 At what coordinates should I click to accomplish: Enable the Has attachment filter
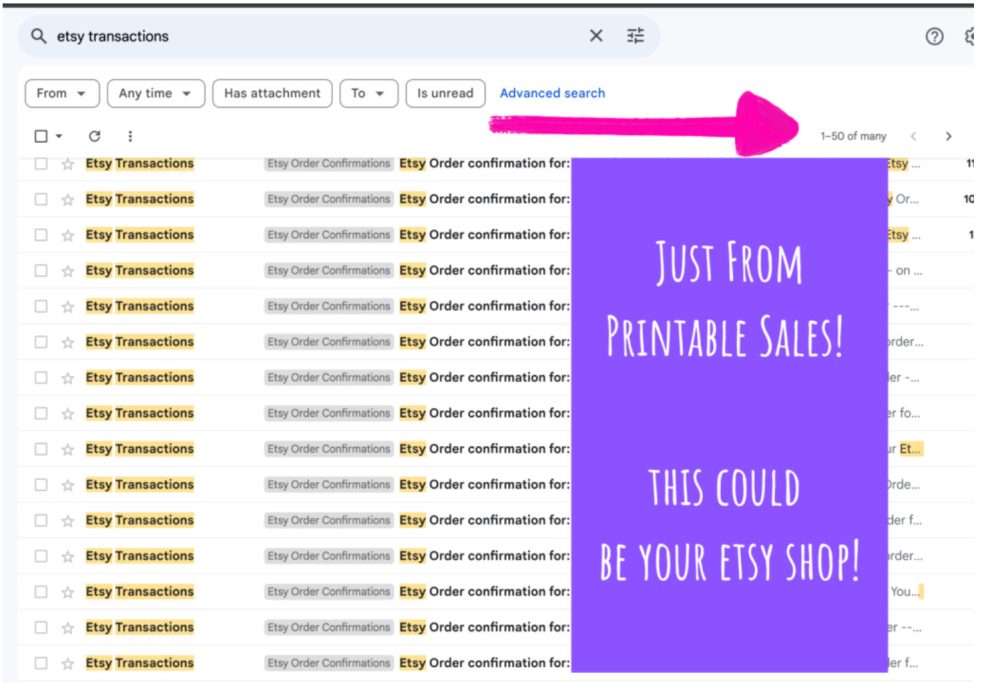point(272,93)
